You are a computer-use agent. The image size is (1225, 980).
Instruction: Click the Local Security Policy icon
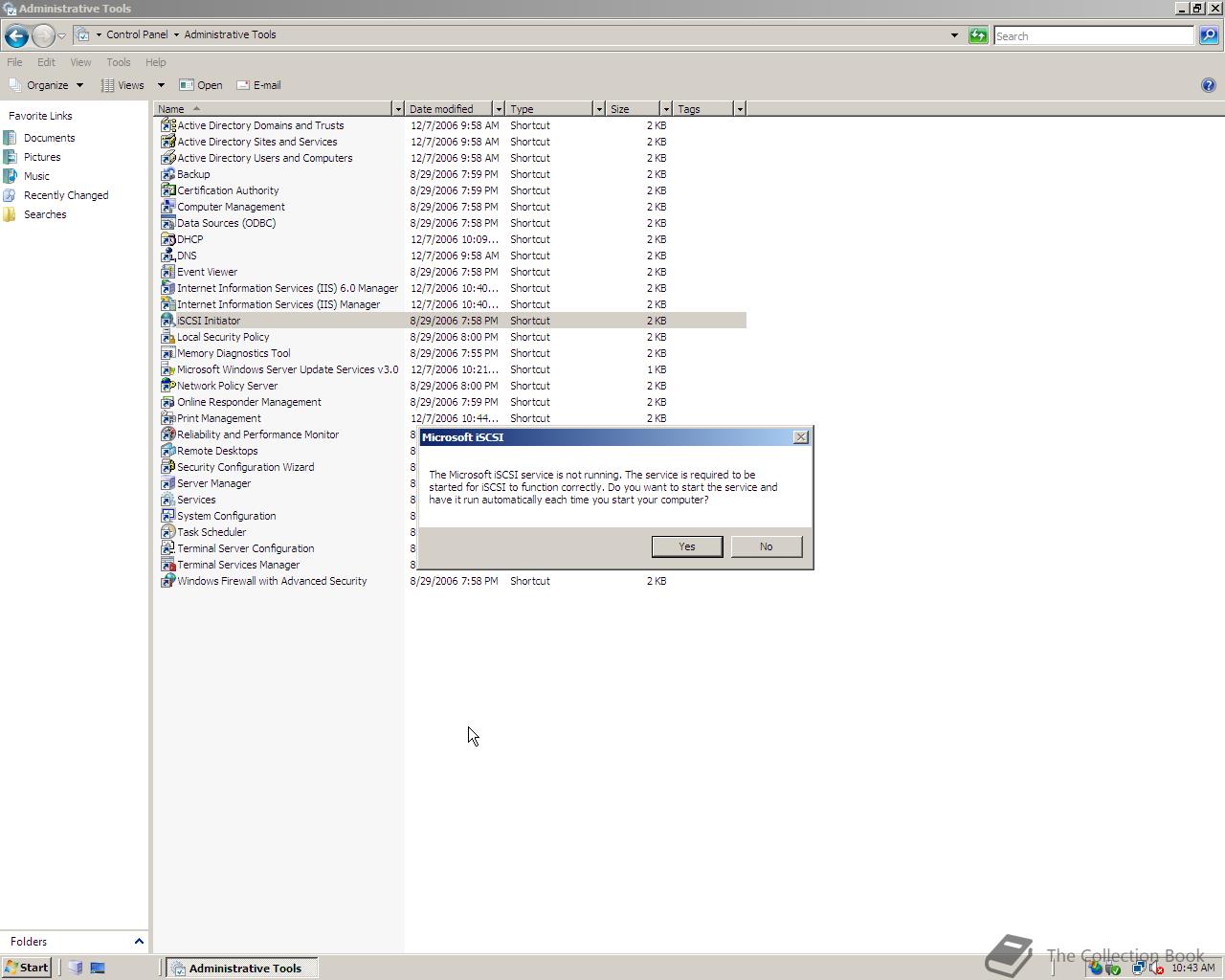click(167, 337)
